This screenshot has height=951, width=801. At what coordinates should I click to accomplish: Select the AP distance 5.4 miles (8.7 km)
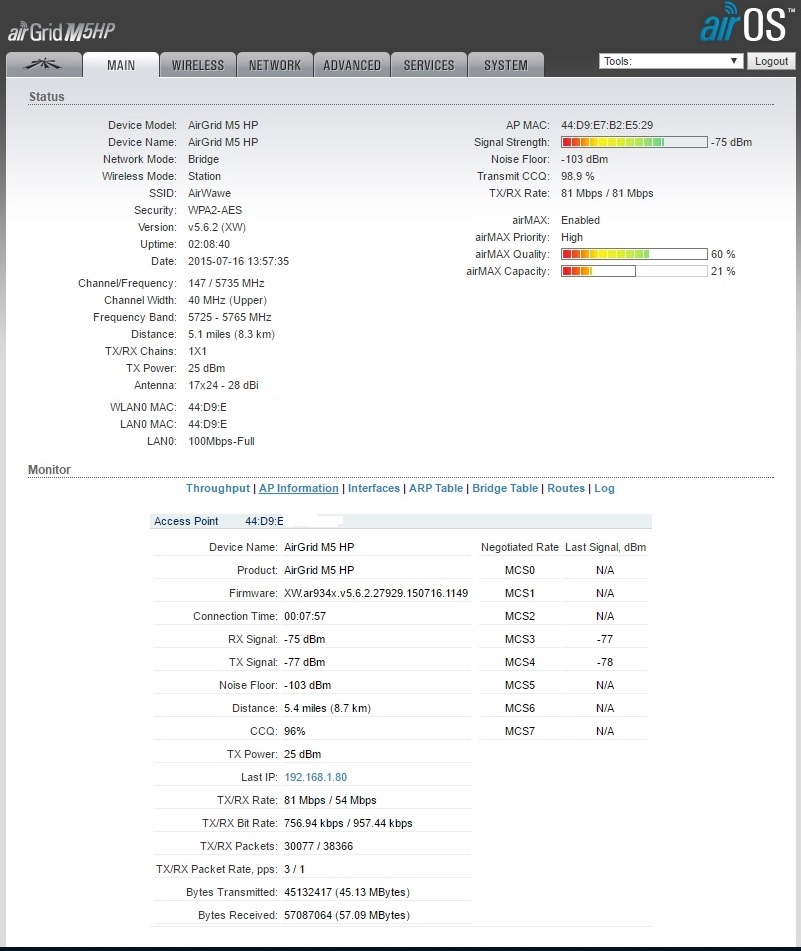coord(327,708)
